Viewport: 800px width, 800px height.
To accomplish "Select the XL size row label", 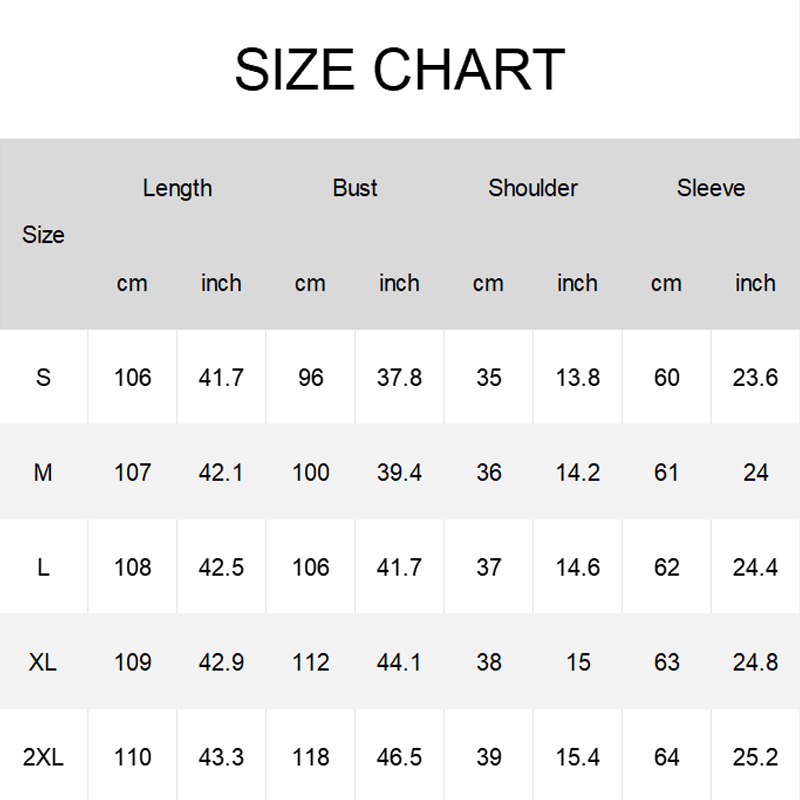I will pyautogui.click(x=43, y=662).
